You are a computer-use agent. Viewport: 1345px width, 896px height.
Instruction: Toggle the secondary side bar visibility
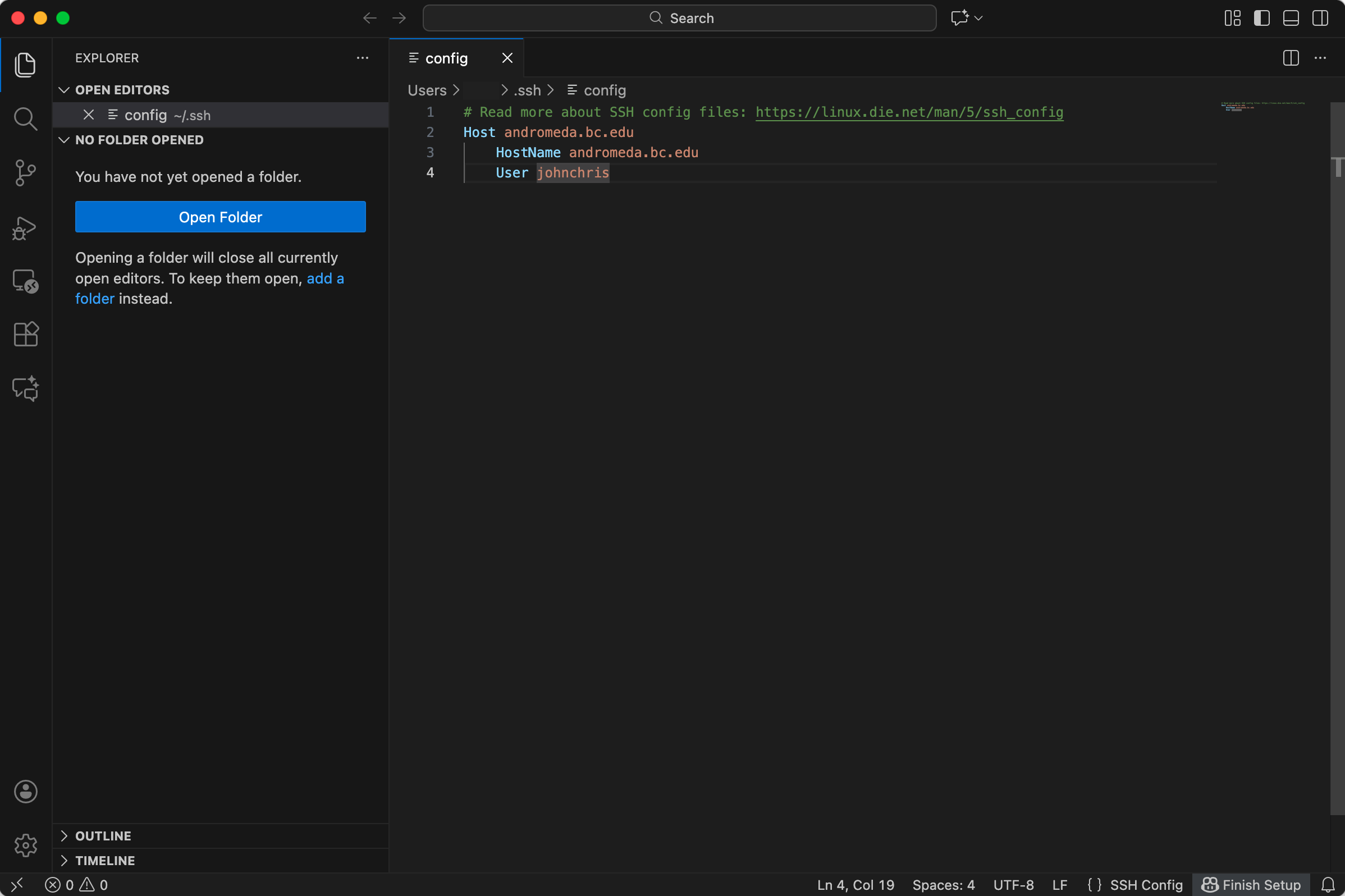(x=1320, y=19)
